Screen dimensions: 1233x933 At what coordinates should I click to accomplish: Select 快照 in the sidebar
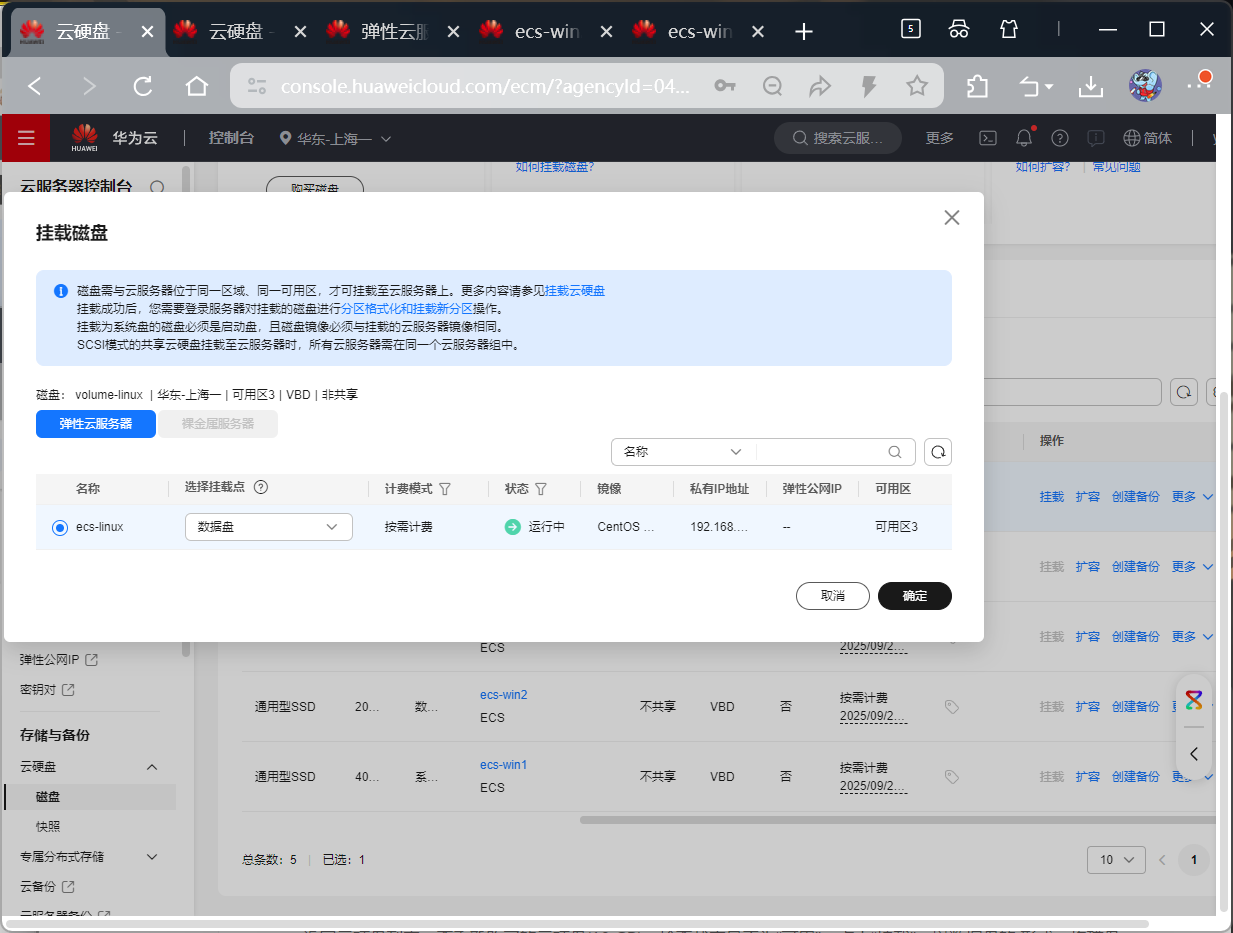(48, 827)
